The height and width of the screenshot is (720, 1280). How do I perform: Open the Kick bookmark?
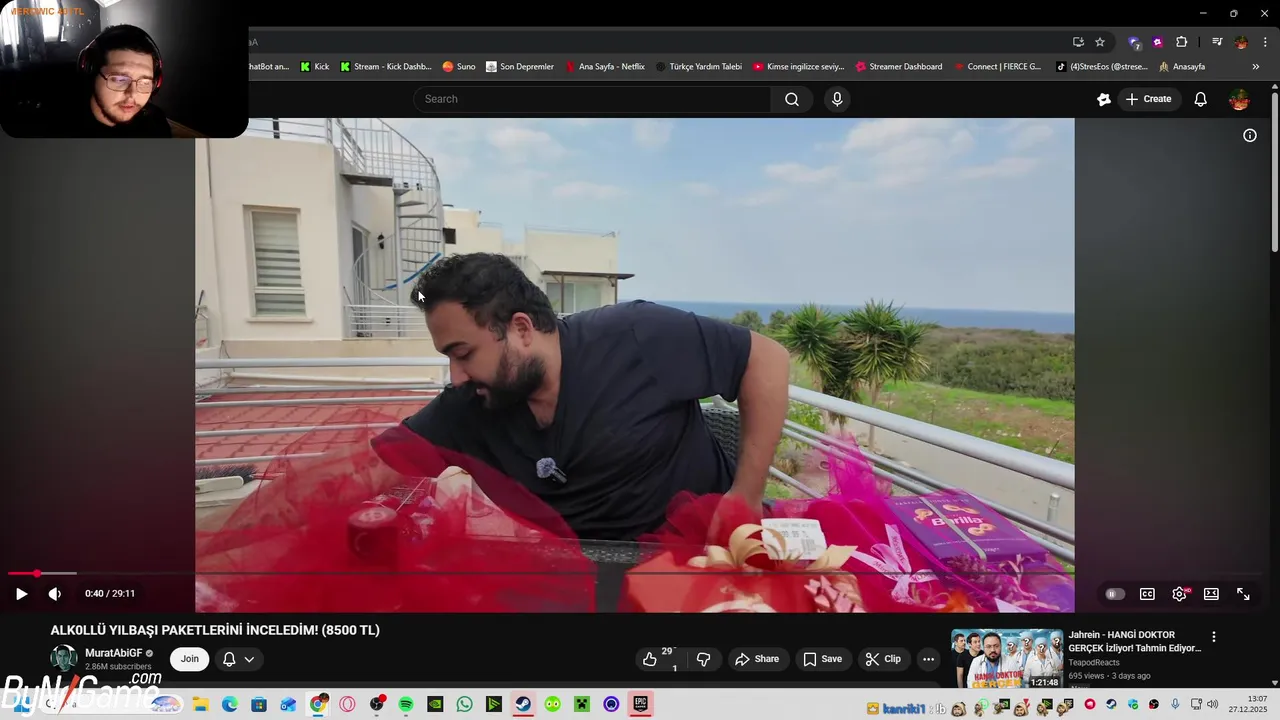[315, 67]
